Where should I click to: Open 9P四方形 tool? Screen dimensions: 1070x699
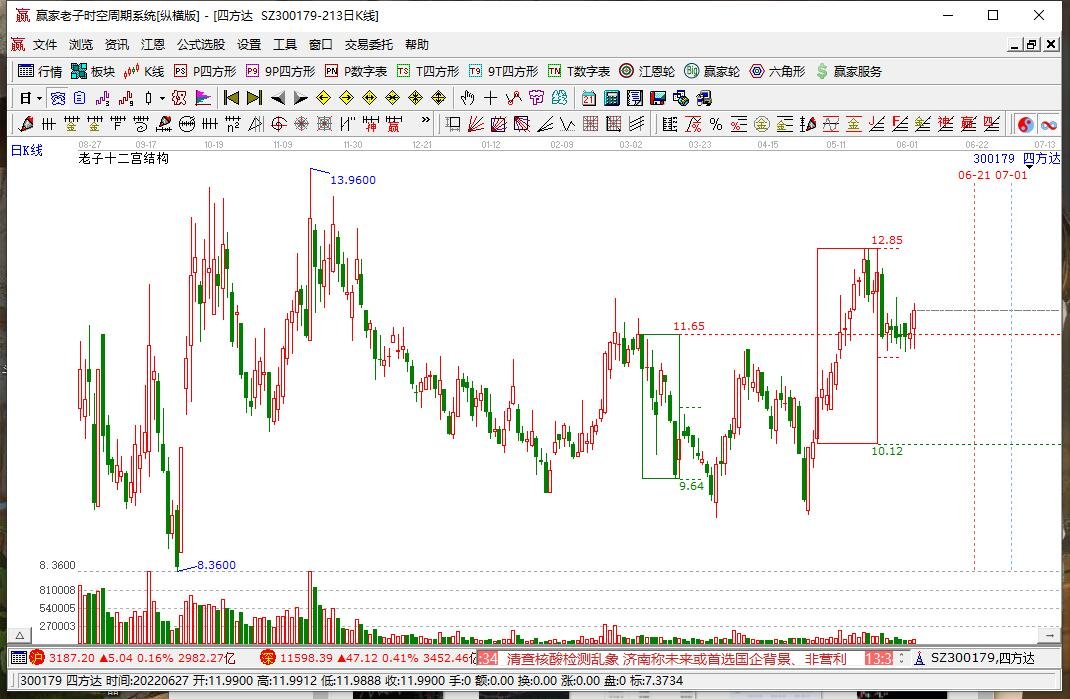click(280, 71)
